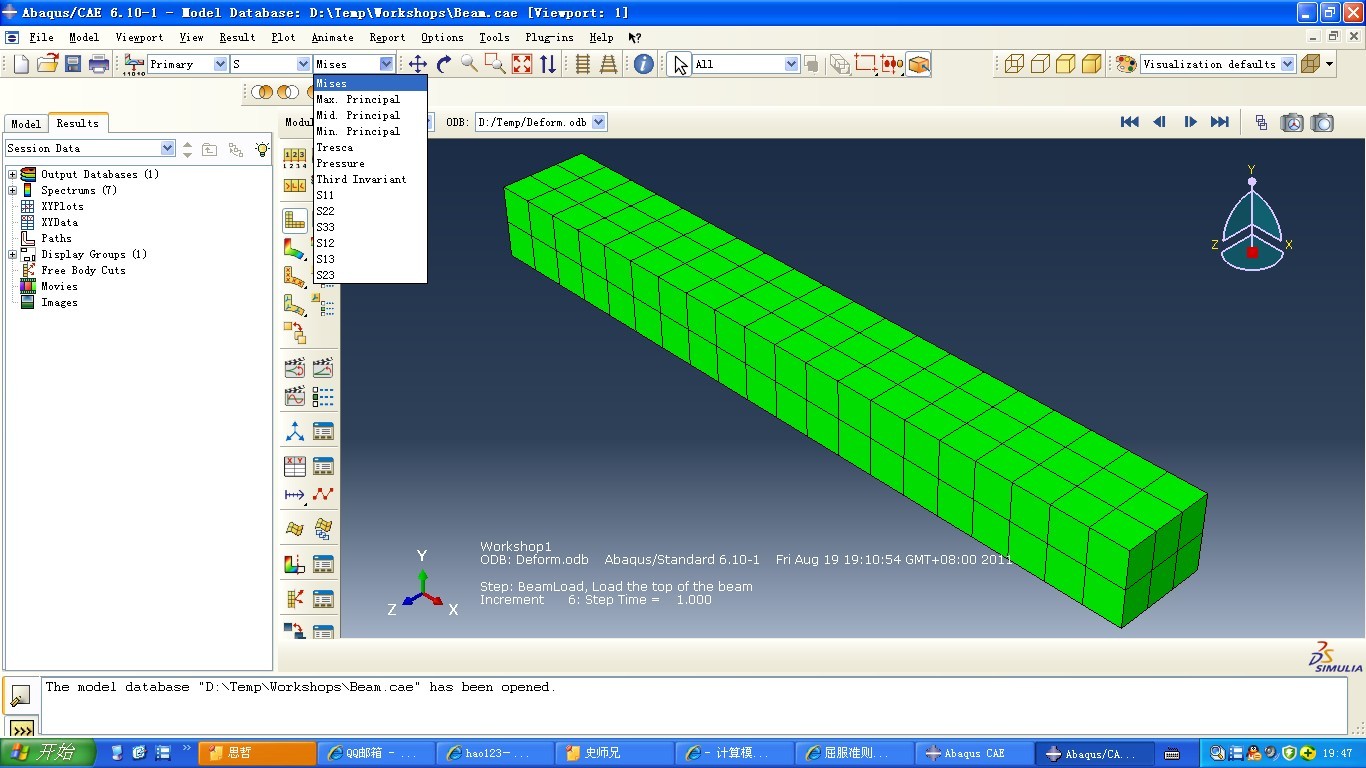The image size is (1366, 768).
Task: Toggle perspective off with left ladder icon
Action: (583, 64)
